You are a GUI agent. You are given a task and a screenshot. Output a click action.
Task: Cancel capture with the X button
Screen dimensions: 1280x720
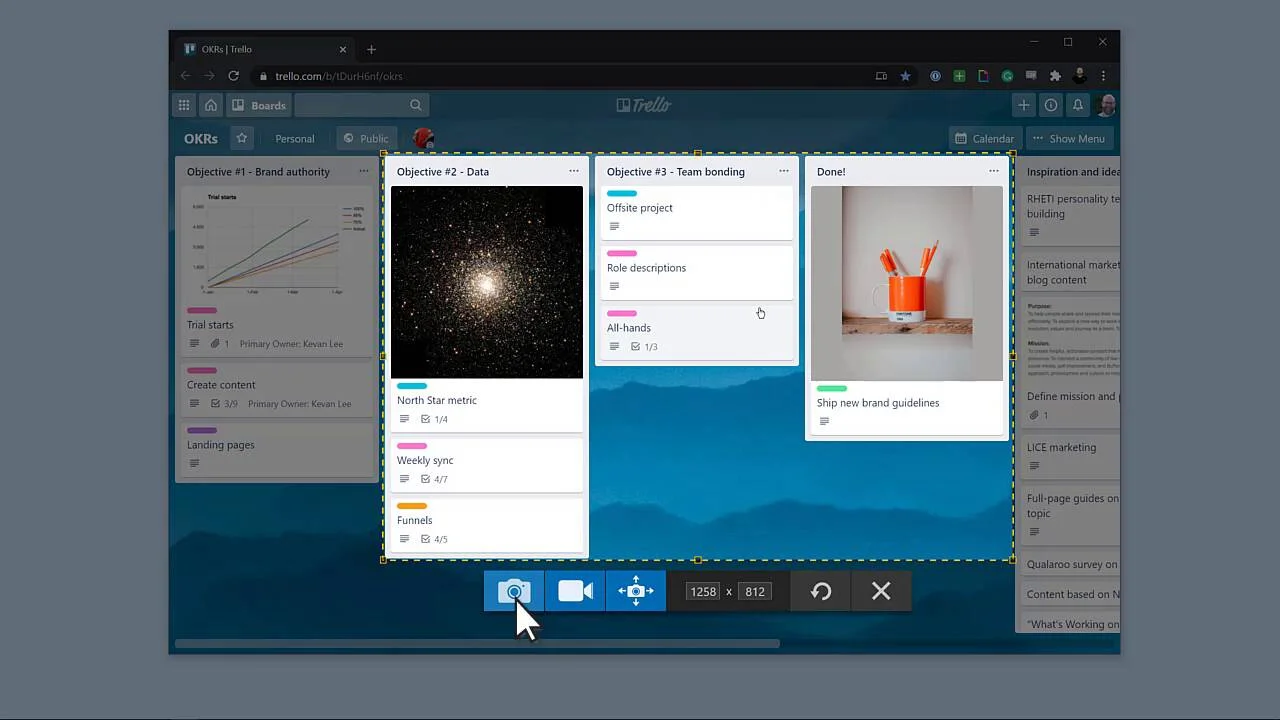881,591
